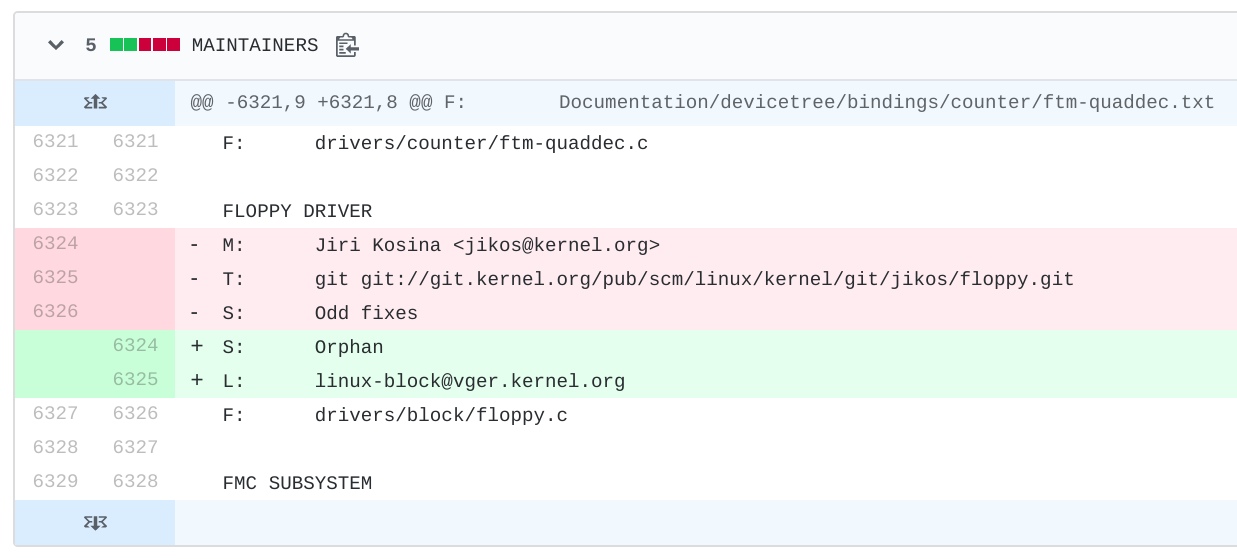Viewport: 1237px width, 559px height.
Task: Click new line number 6324 for Orphan
Action: [135, 346]
